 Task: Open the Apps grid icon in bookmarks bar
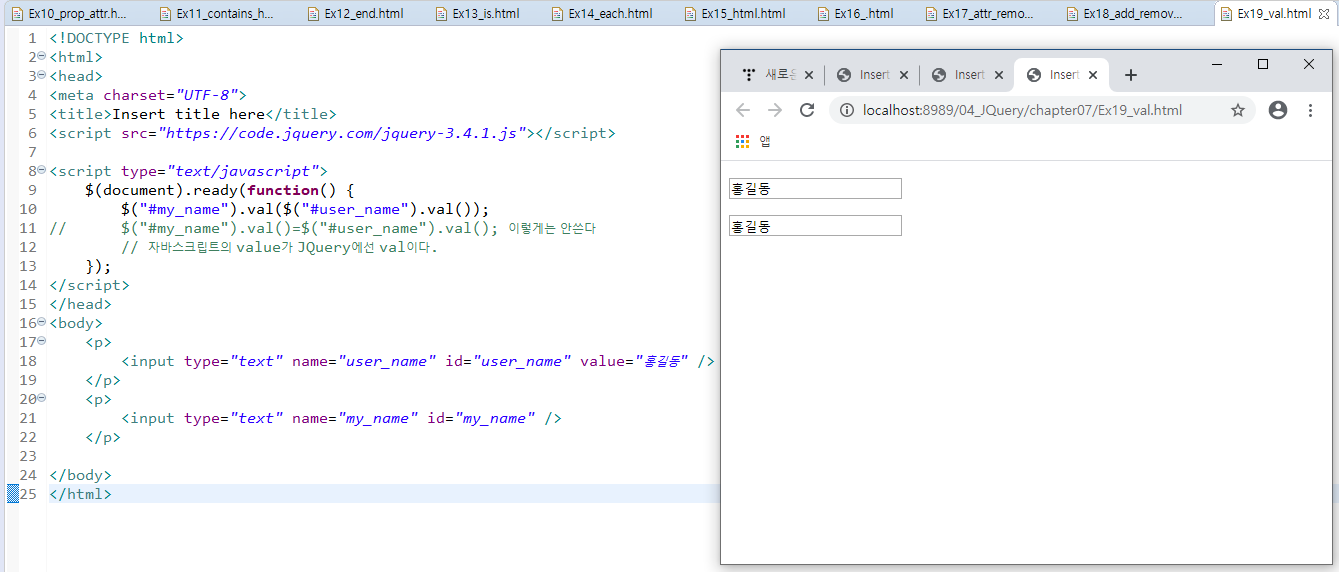[x=742, y=142]
